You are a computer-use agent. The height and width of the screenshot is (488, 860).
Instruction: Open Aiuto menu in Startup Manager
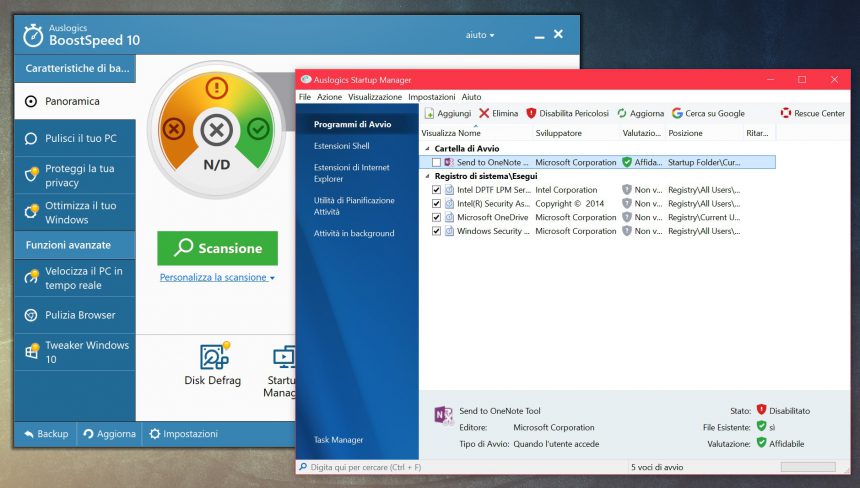471,97
